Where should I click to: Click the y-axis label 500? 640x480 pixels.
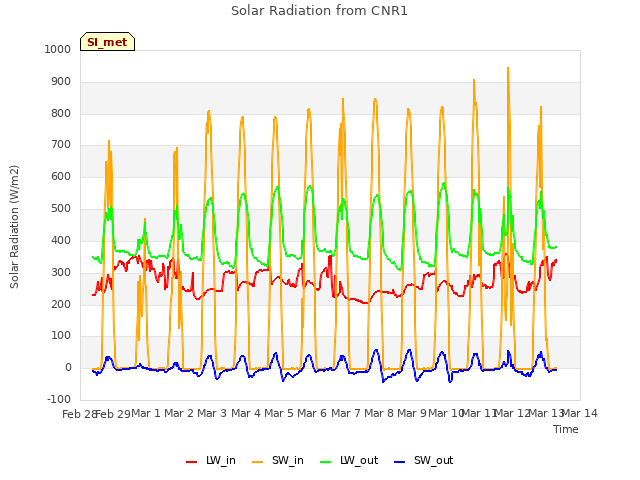(61, 208)
